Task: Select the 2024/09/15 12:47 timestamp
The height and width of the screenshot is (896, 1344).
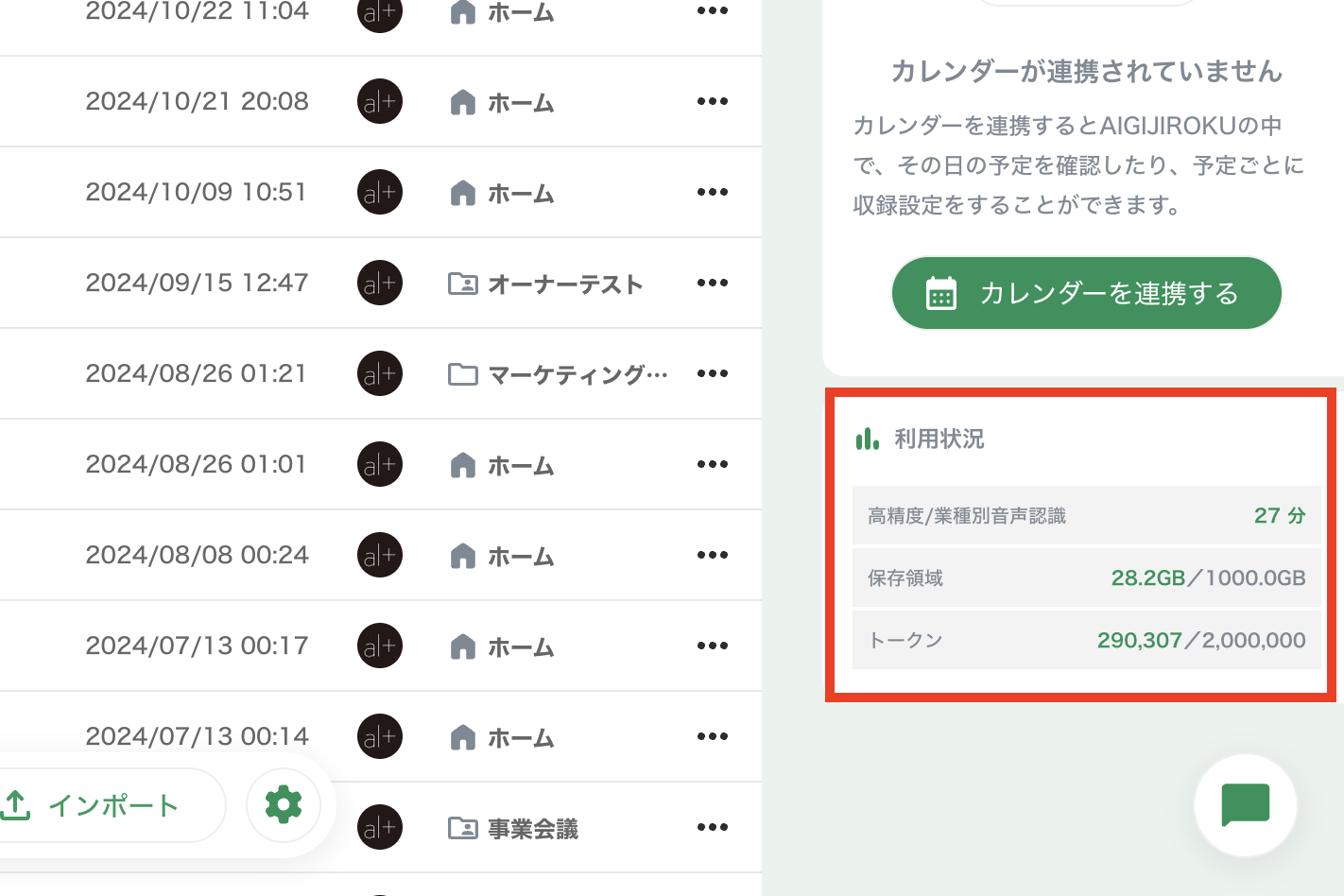Action: (197, 283)
